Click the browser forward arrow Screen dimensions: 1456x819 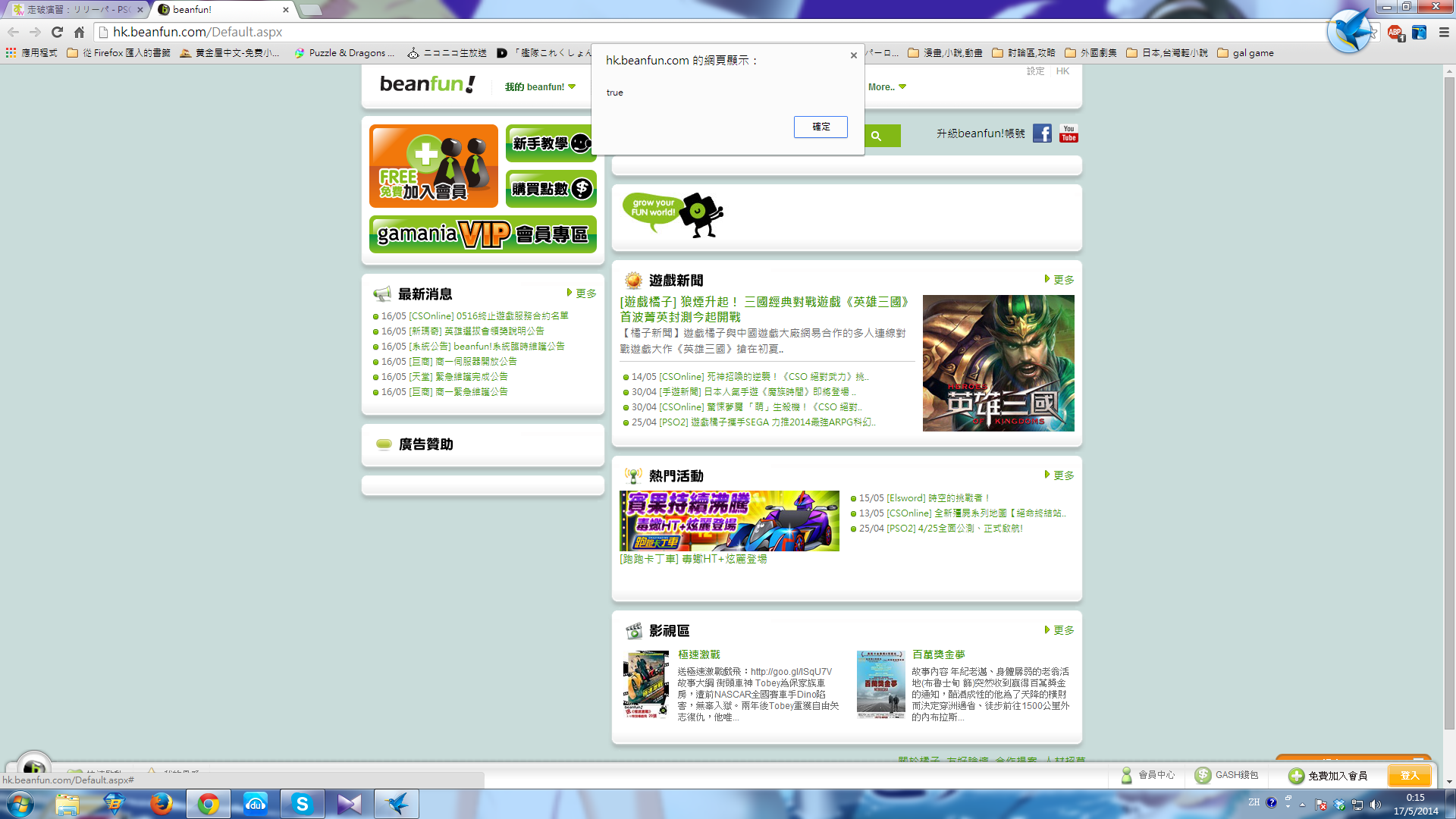35,32
